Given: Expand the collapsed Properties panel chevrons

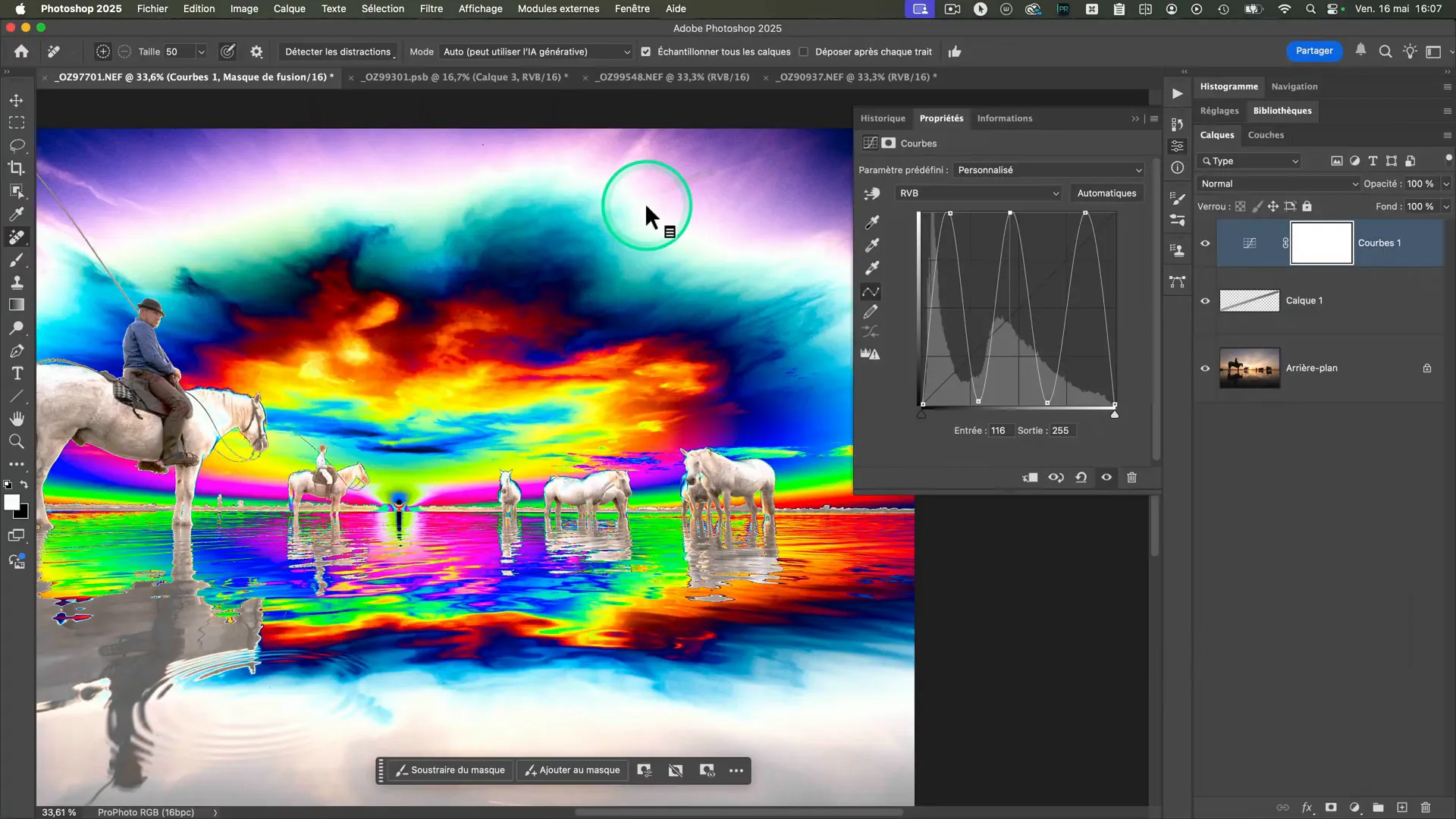Looking at the screenshot, I should [1135, 119].
